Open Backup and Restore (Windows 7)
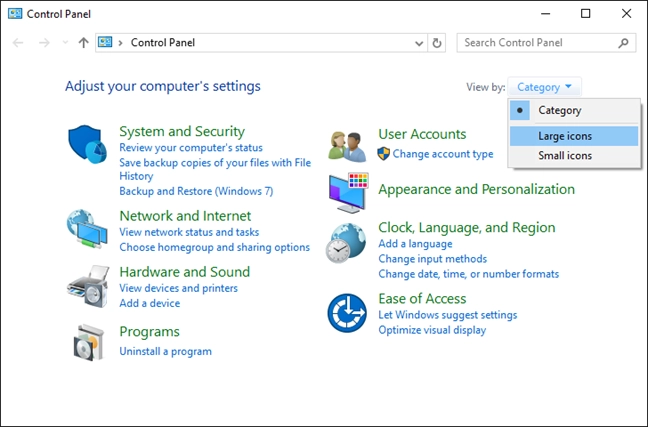Screen dimensions: 648x427 coord(196,191)
